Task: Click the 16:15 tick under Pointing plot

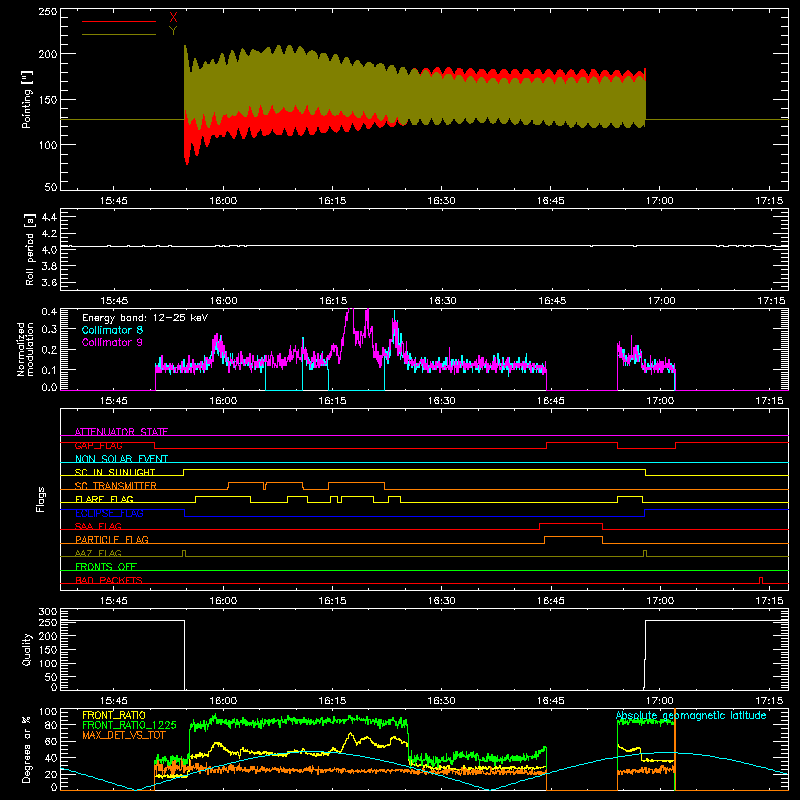Action: click(332, 201)
